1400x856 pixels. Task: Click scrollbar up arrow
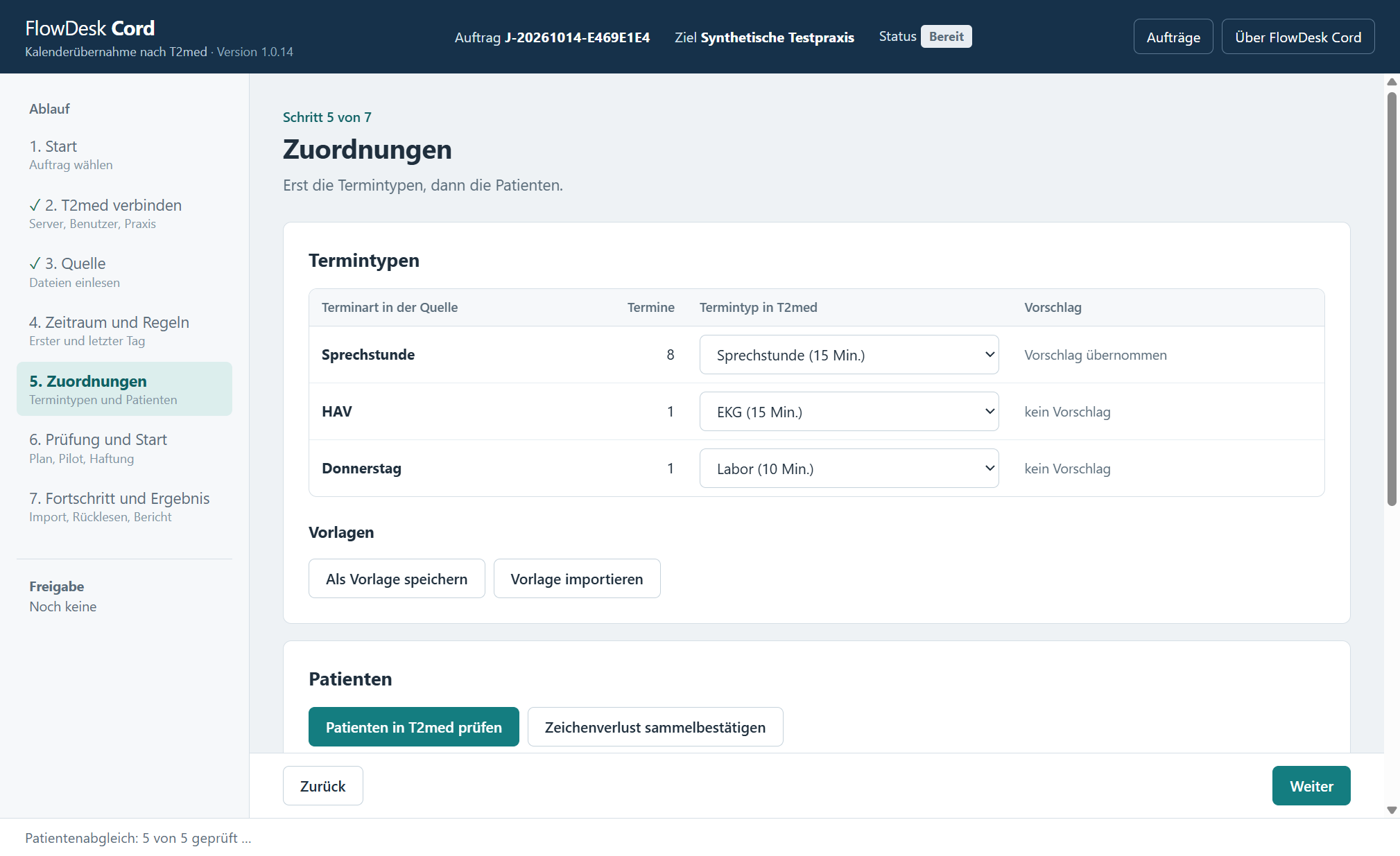pyautogui.click(x=1392, y=82)
